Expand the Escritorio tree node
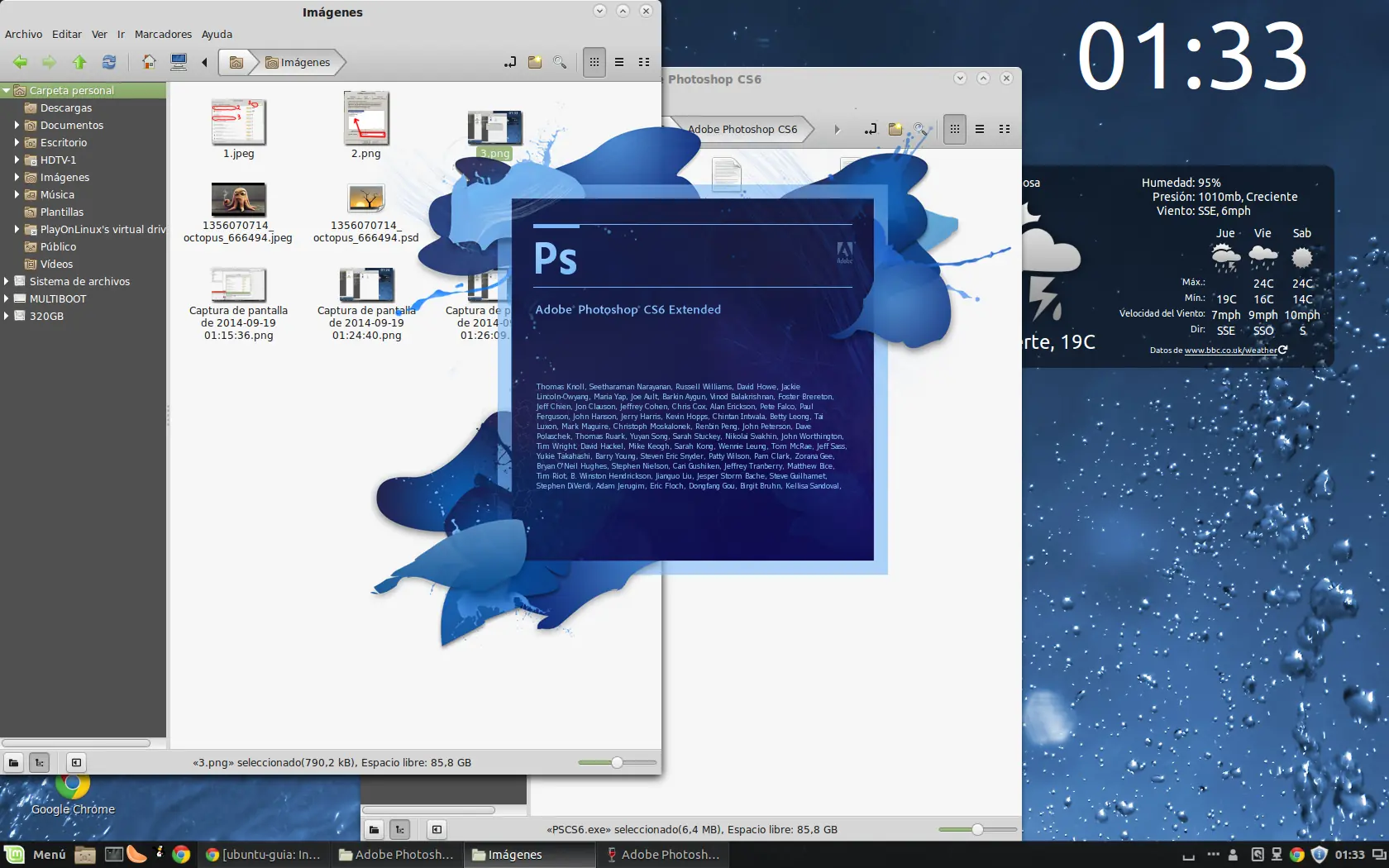 [x=17, y=142]
